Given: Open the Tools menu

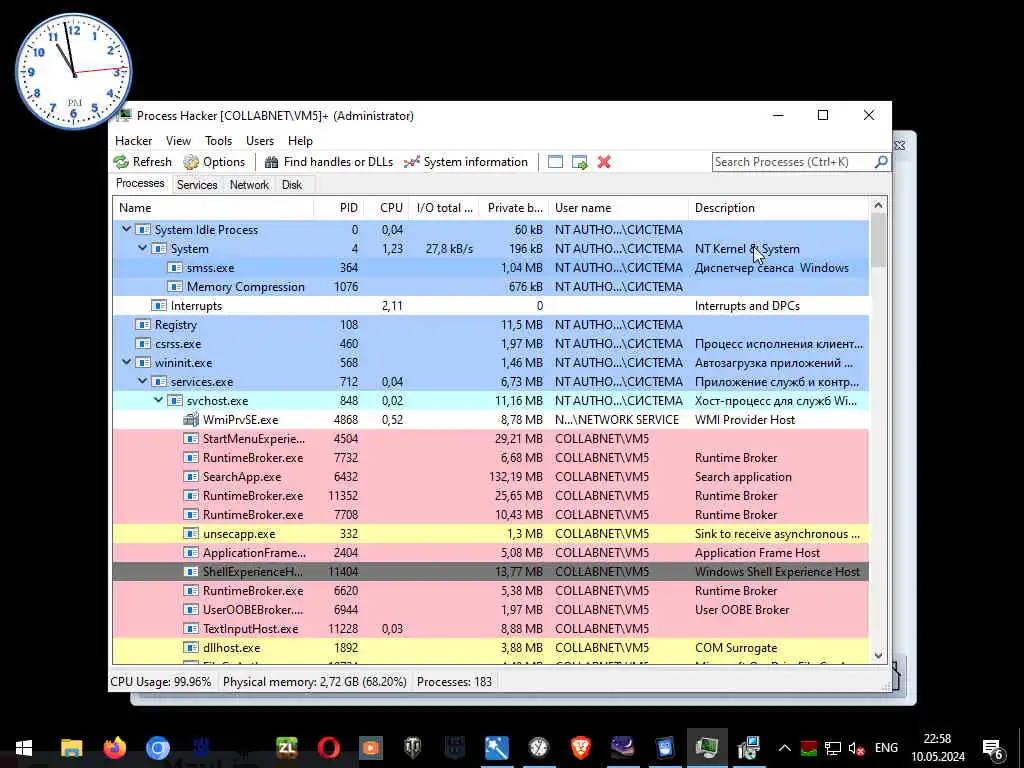Looking at the screenshot, I should [x=218, y=141].
